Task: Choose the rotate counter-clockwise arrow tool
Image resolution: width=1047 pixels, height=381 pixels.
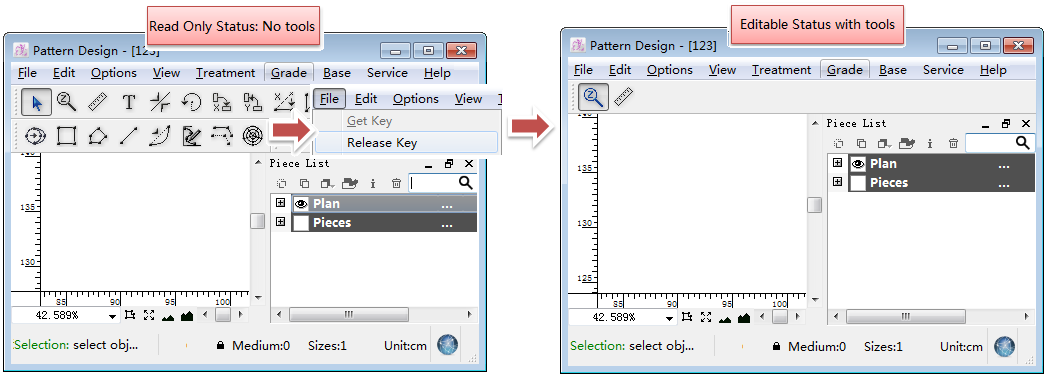Action: tap(191, 102)
